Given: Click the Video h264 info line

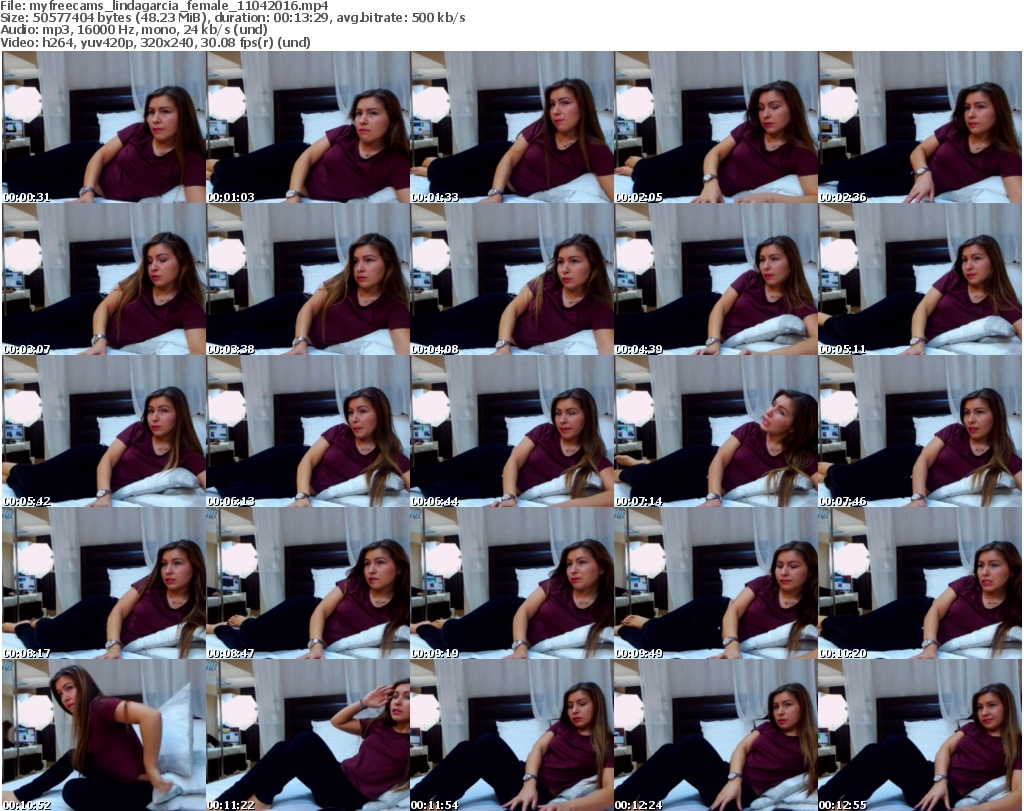Looking at the screenshot, I should pos(155,42).
